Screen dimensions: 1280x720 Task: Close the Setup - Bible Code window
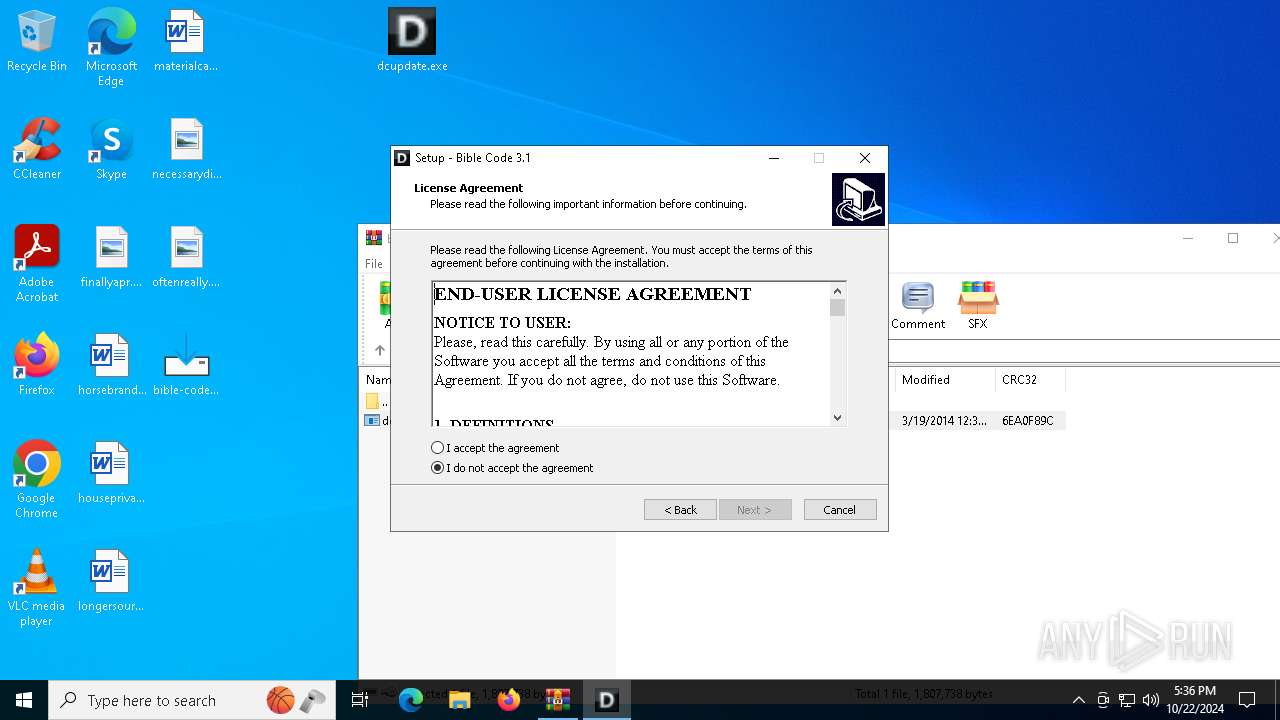[x=865, y=158]
